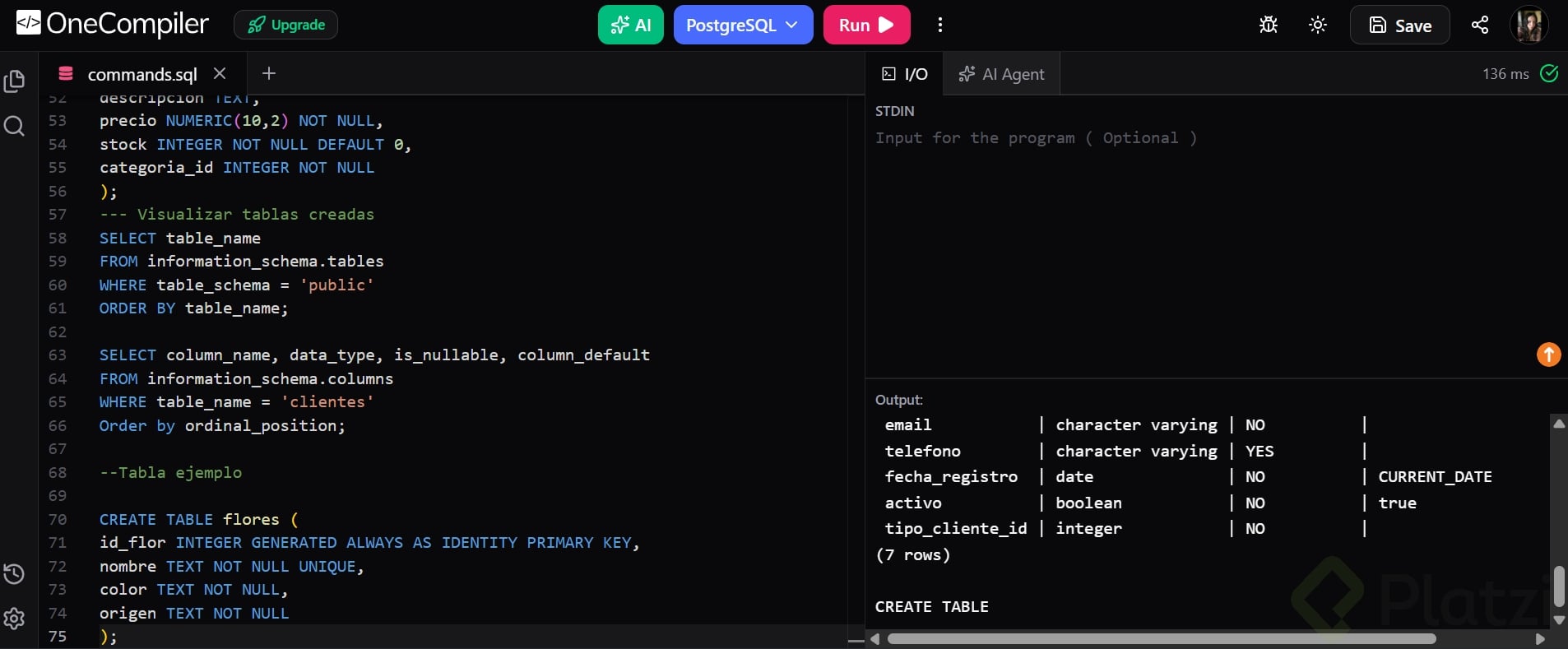
Task: Open the search sidebar icon
Action: tap(14, 126)
